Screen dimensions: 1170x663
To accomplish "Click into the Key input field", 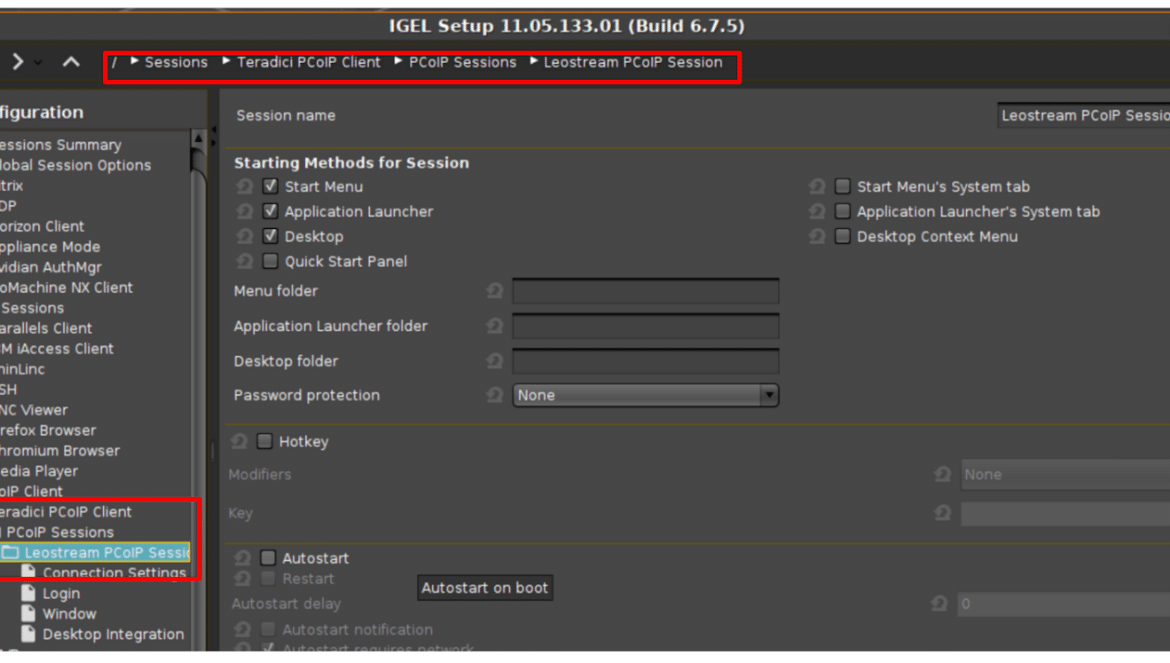I will coord(1066,513).
